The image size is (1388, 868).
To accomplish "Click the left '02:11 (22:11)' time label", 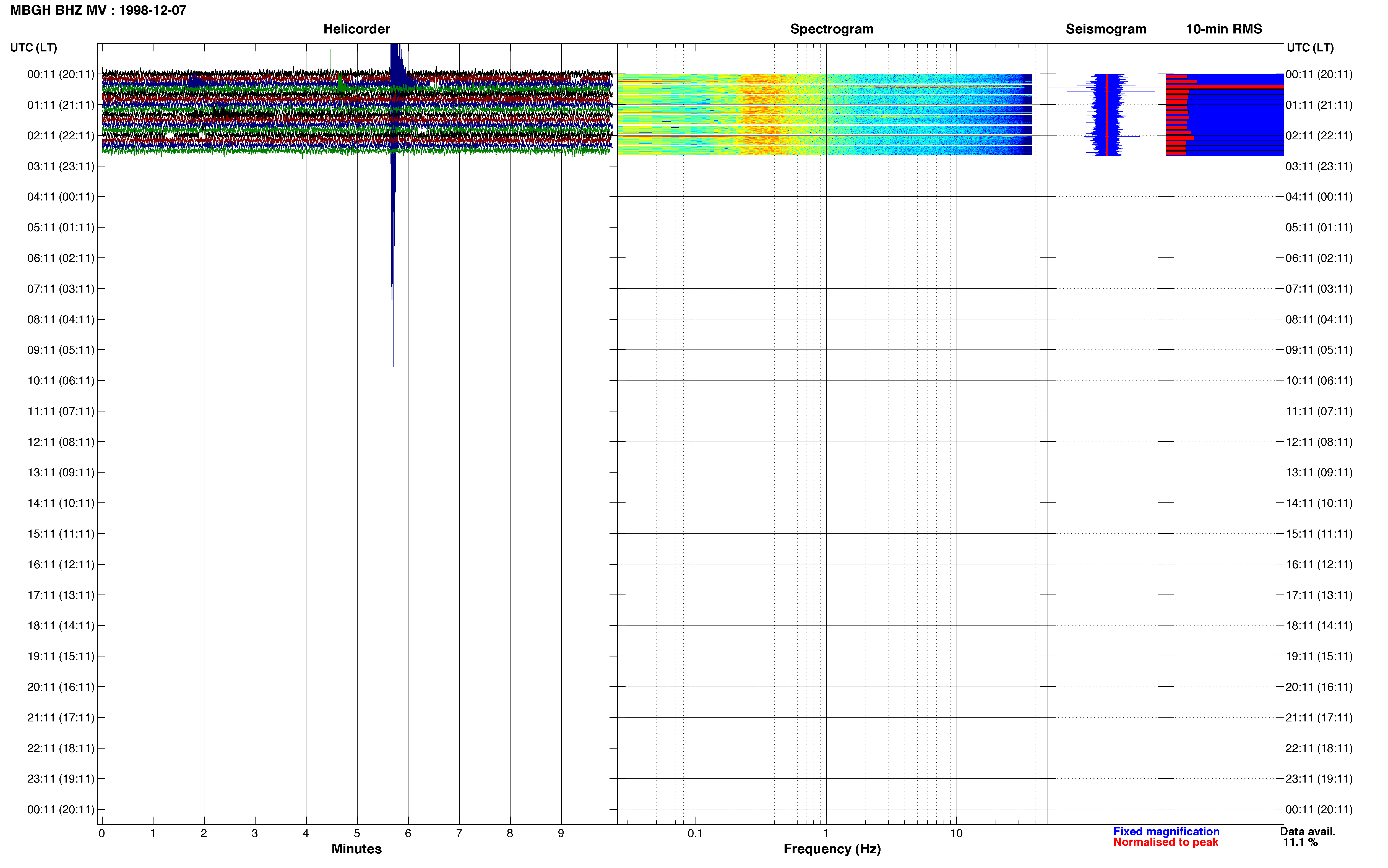I will (61, 135).
